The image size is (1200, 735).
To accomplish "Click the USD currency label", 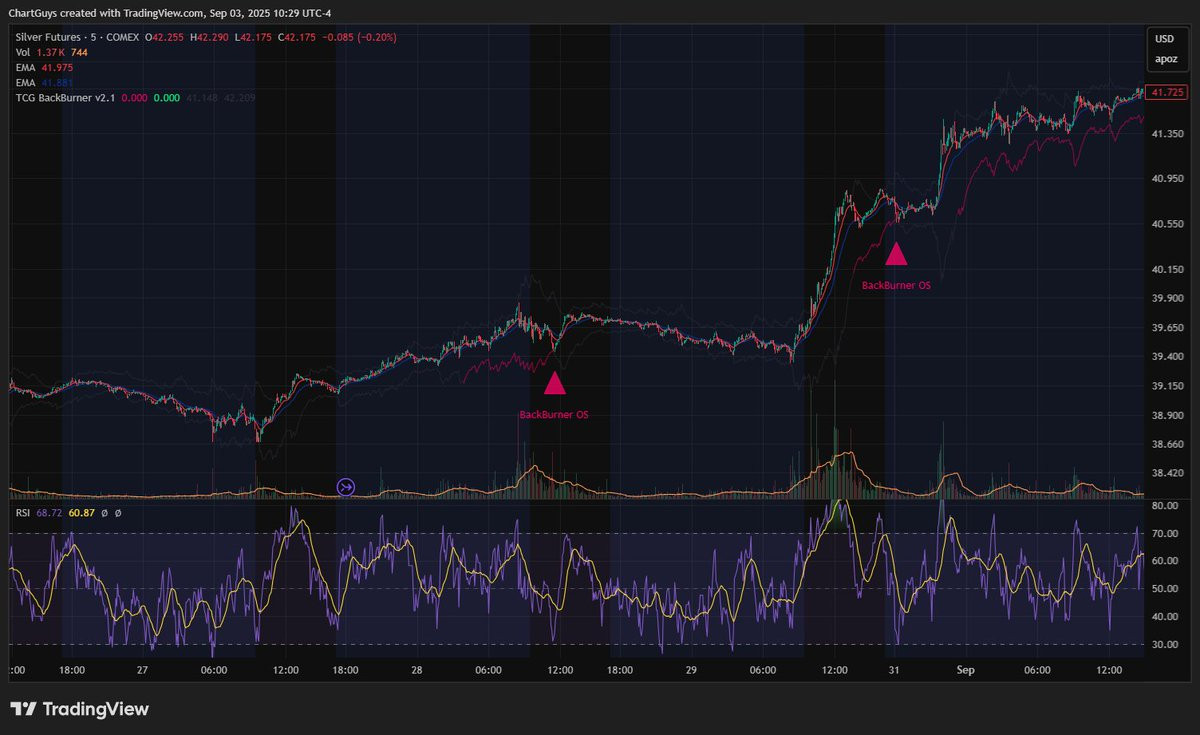I will [1164, 39].
